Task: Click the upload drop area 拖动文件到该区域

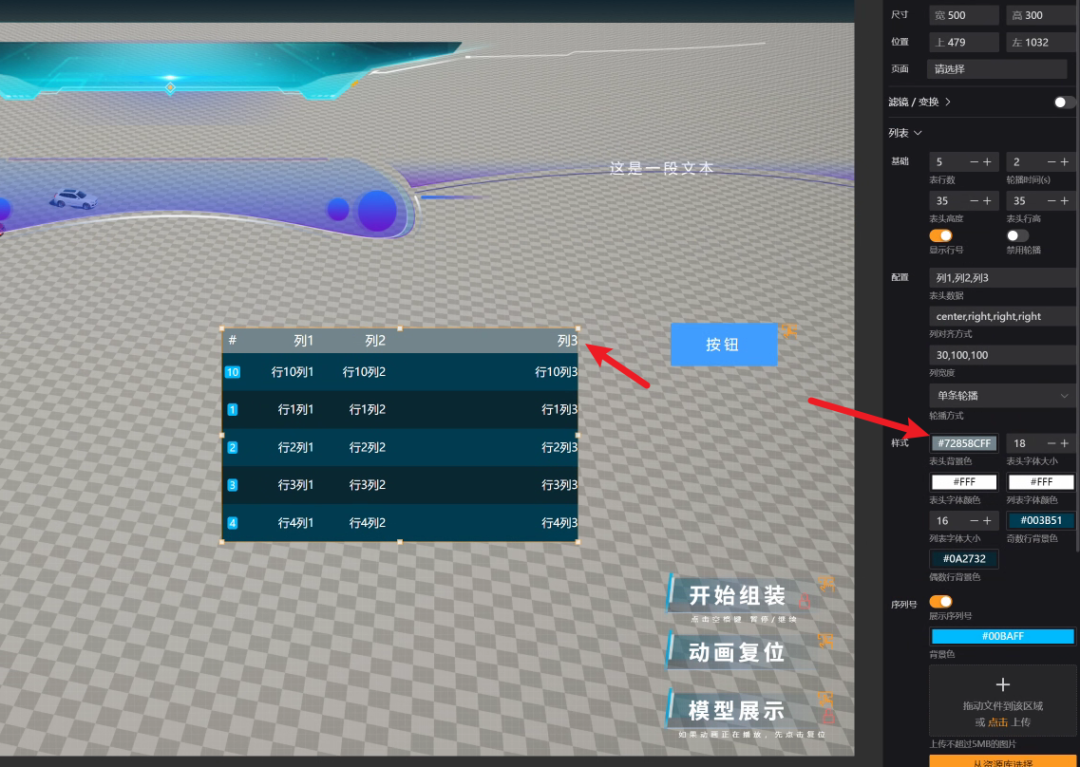Action: [x=1002, y=701]
